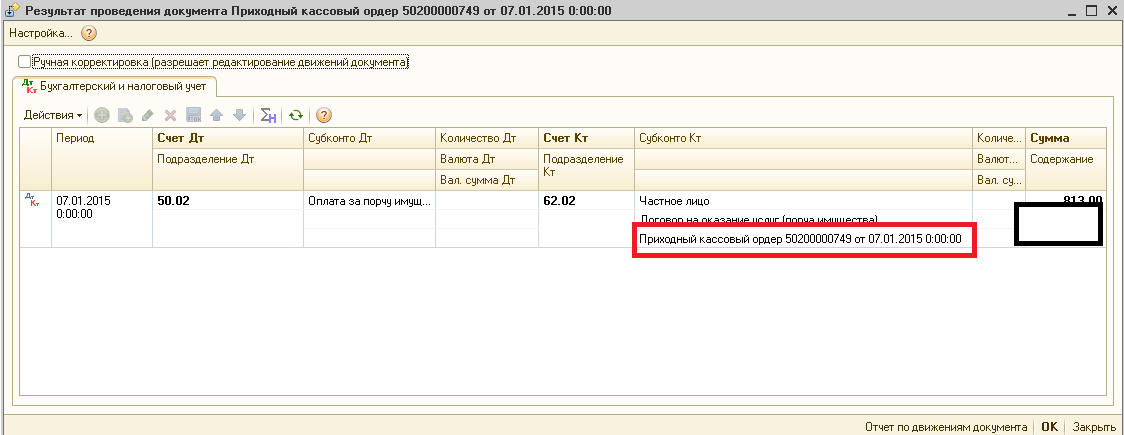Click the sigma totals icon

pos(268,115)
